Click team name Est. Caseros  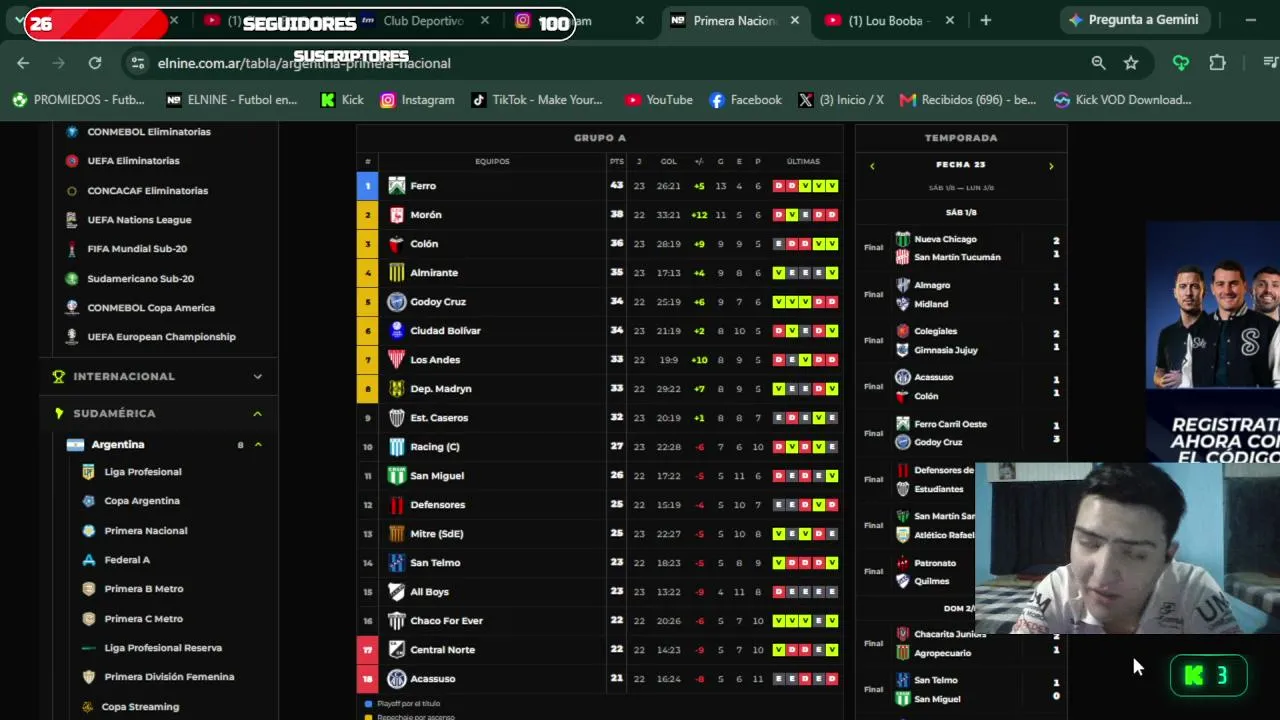point(439,418)
